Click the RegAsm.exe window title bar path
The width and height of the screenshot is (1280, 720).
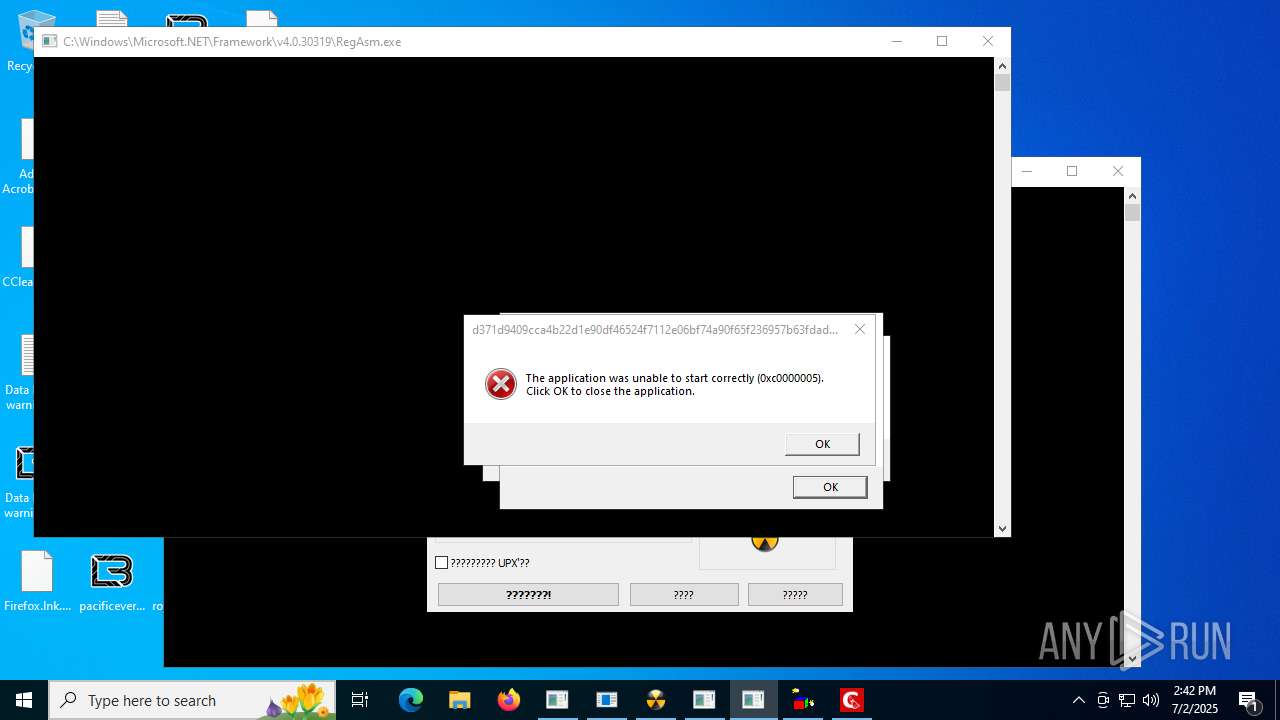pos(232,42)
